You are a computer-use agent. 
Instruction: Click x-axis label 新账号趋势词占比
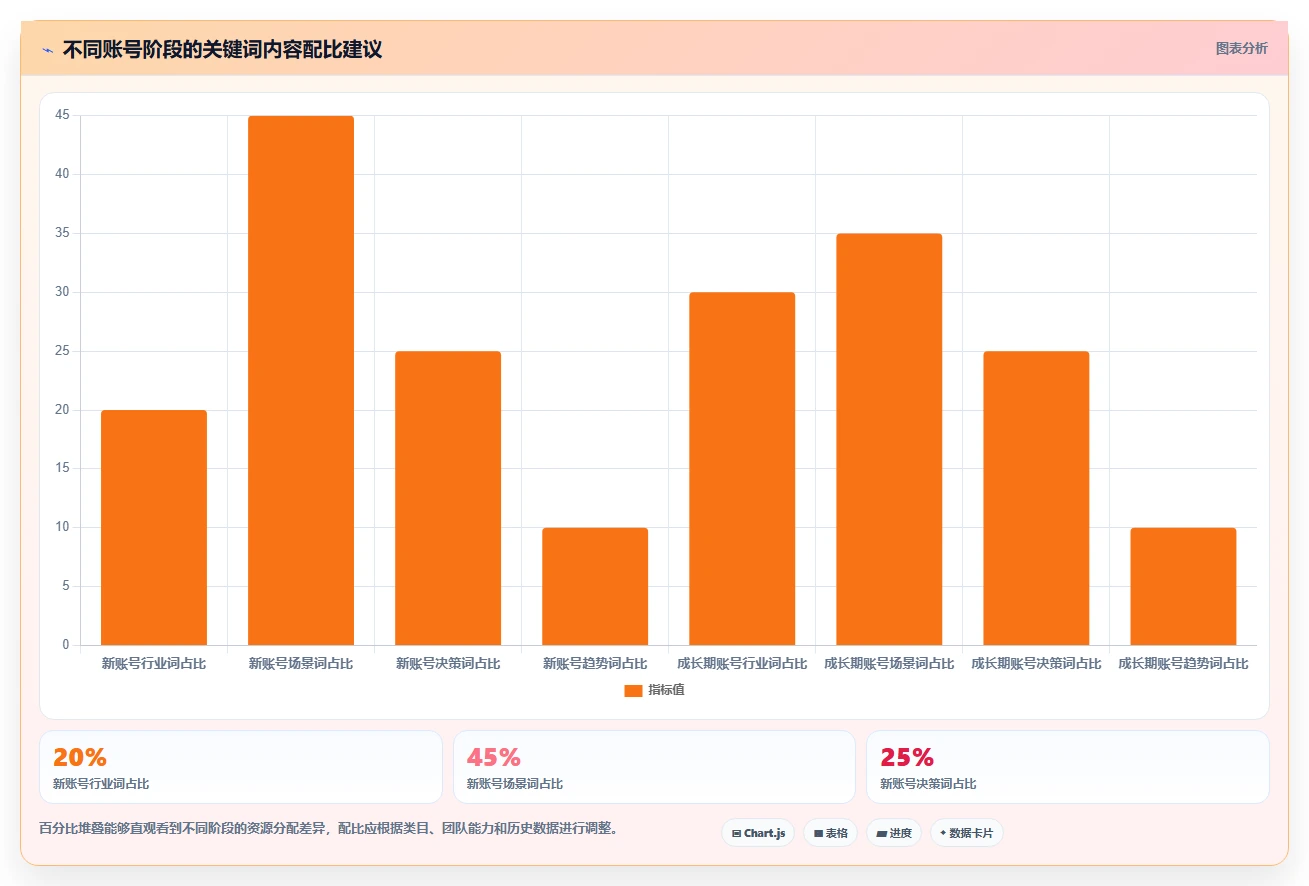pyautogui.click(x=595, y=663)
